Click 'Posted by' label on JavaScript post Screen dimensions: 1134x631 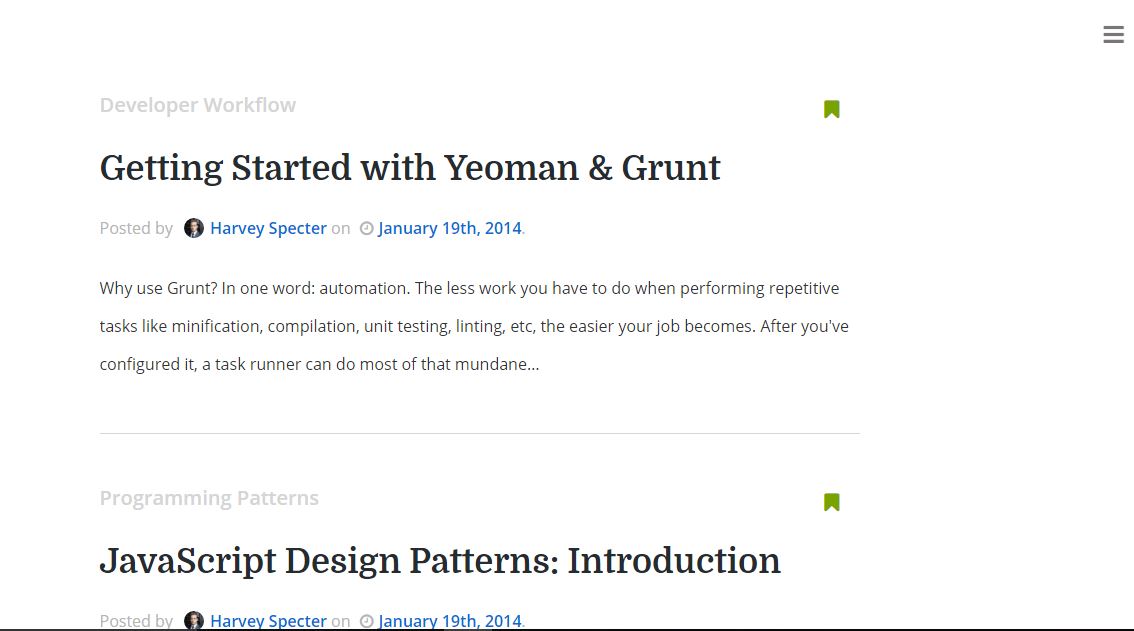pyautogui.click(x=136, y=621)
